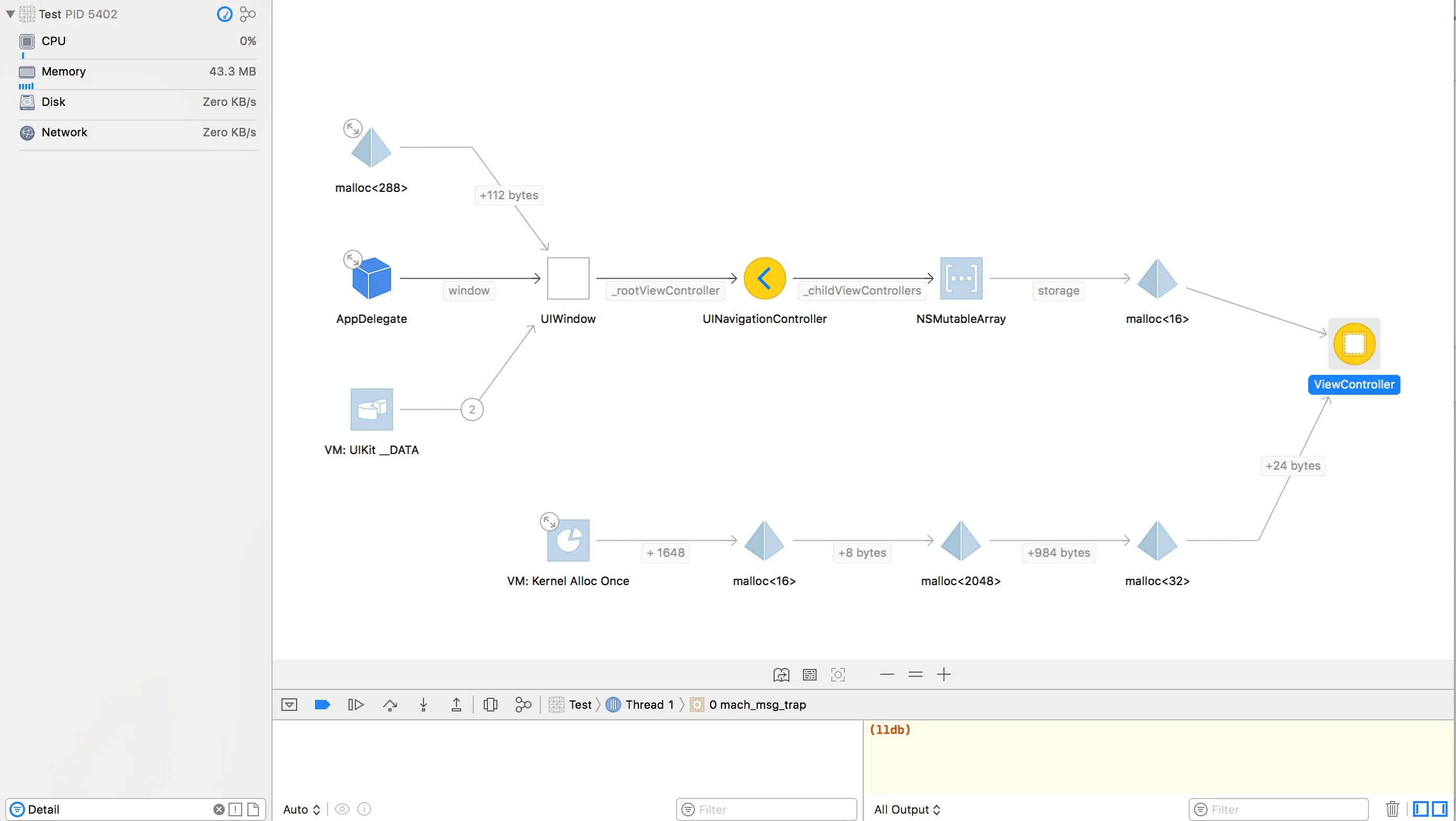1456x821 pixels.
Task: Toggle the console pane visibility button
Action: click(1440, 809)
